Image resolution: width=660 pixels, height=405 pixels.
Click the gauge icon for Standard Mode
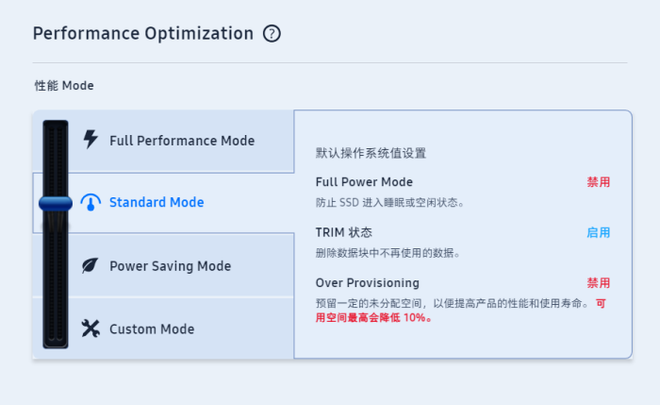click(90, 203)
